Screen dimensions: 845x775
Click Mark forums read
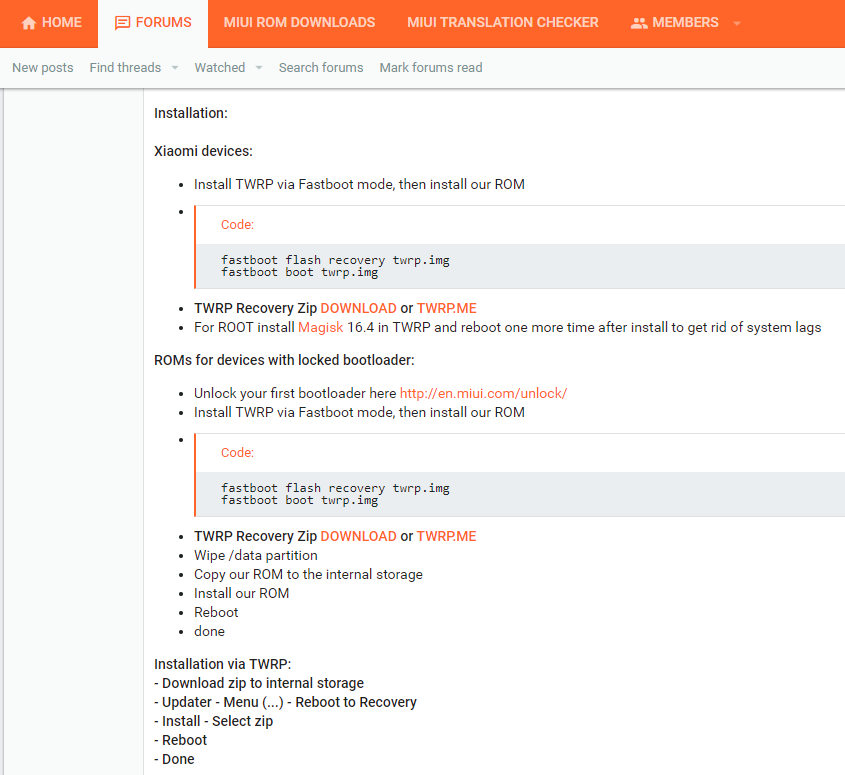tap(431, 67)
